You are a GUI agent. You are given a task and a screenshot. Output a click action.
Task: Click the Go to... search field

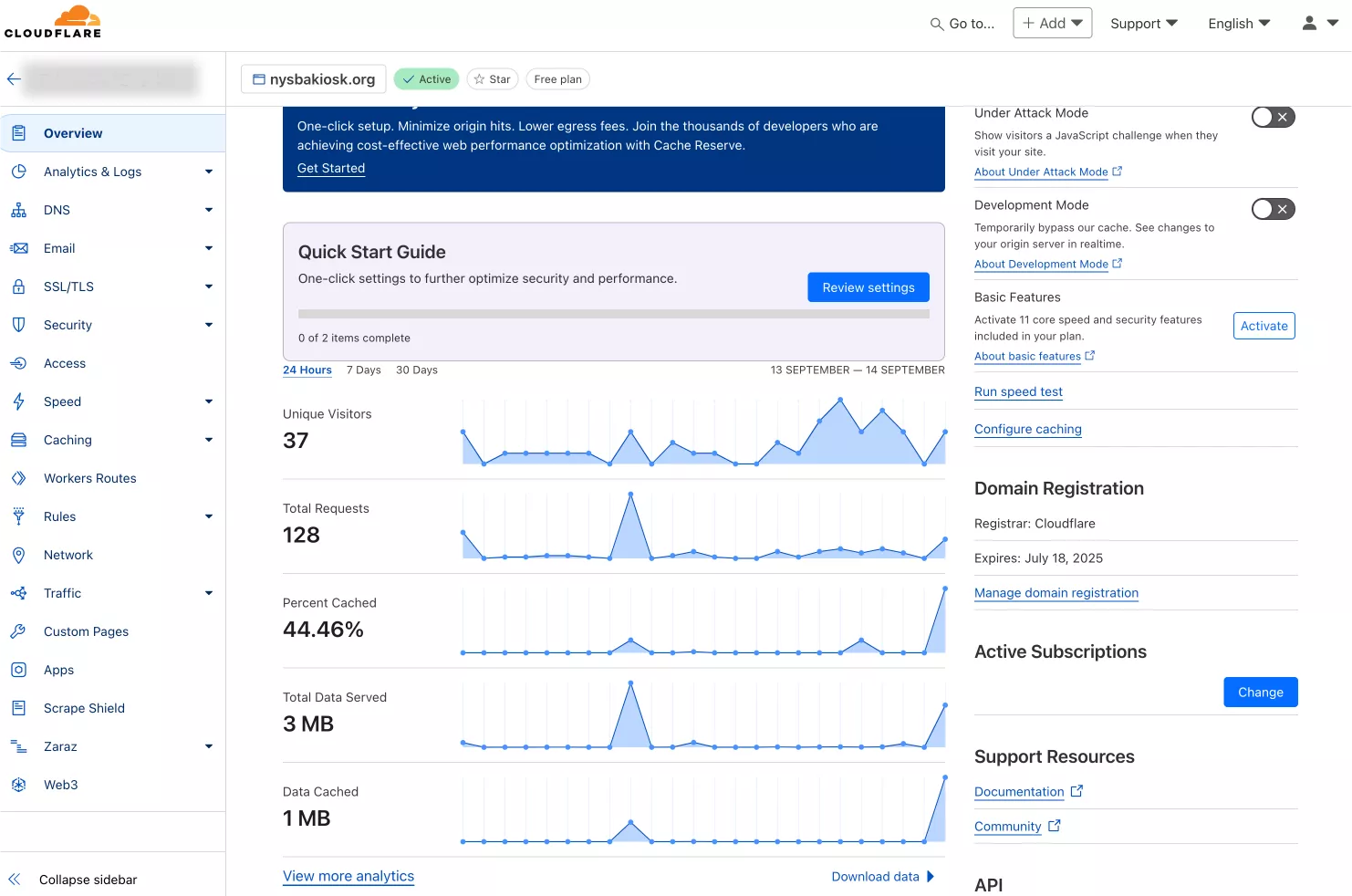(962, 24)
